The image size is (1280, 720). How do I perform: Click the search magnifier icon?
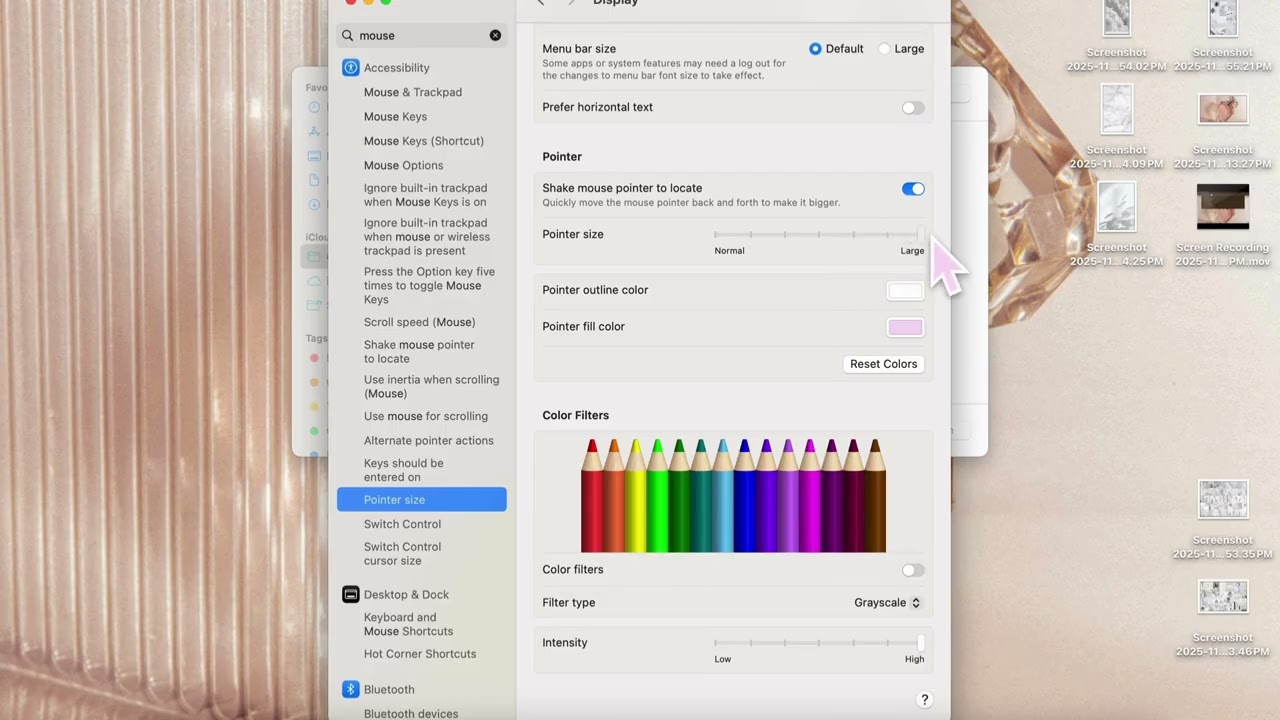(x=348, y=35)
